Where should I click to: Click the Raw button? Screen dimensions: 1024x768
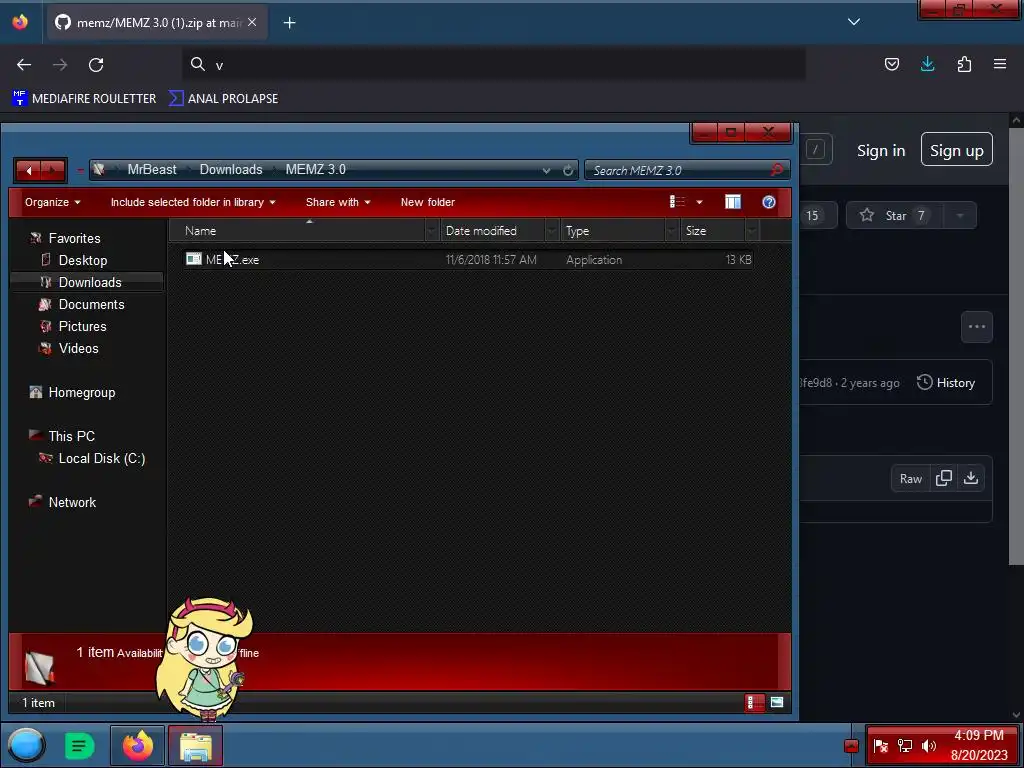[910, 479]
